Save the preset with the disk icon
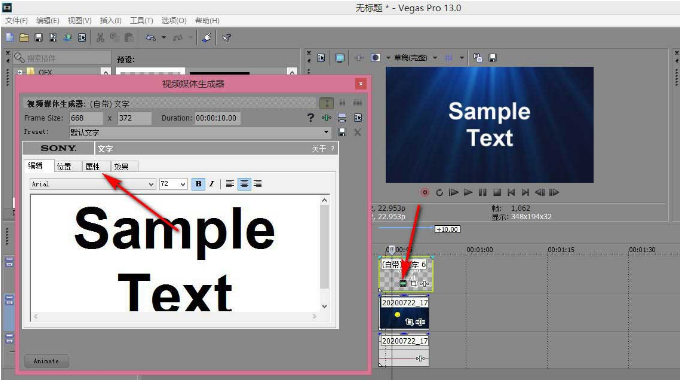The height and width of the screenshot is (380, 680). pos(342,132)
